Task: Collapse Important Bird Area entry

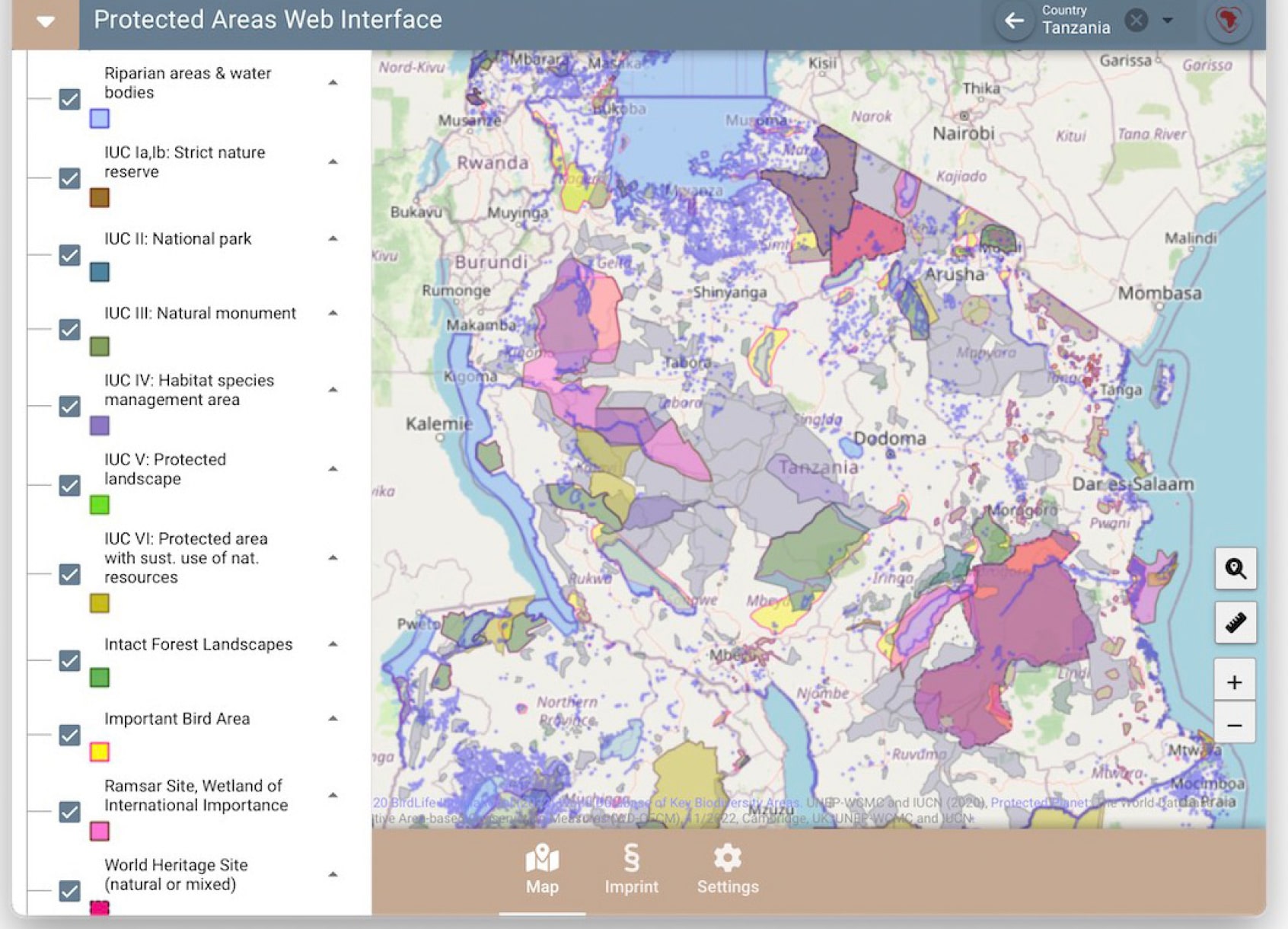Action: [333, 718]
